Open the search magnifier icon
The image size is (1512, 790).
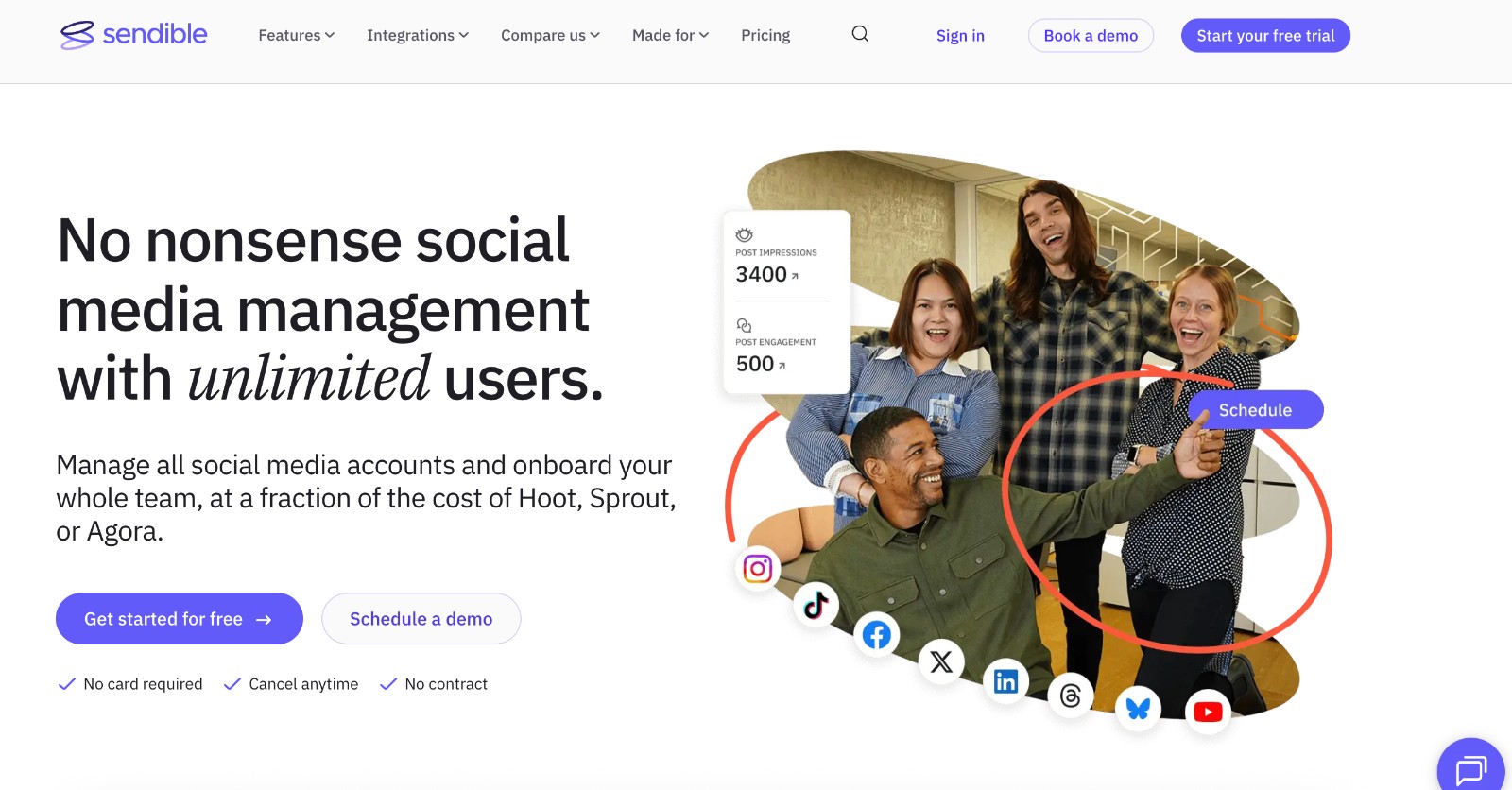pyautogui.click(x=860, y=34)
